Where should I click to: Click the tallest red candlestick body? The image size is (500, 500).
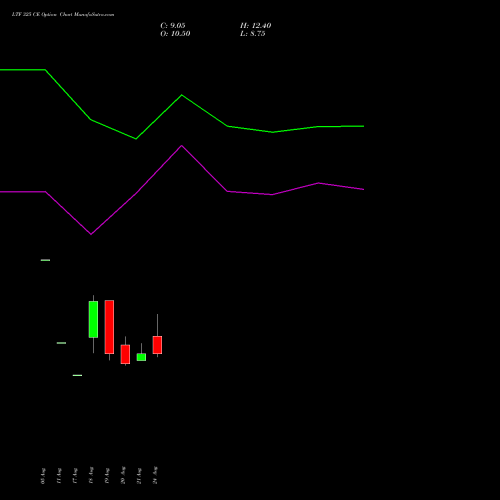coord(109,327)
